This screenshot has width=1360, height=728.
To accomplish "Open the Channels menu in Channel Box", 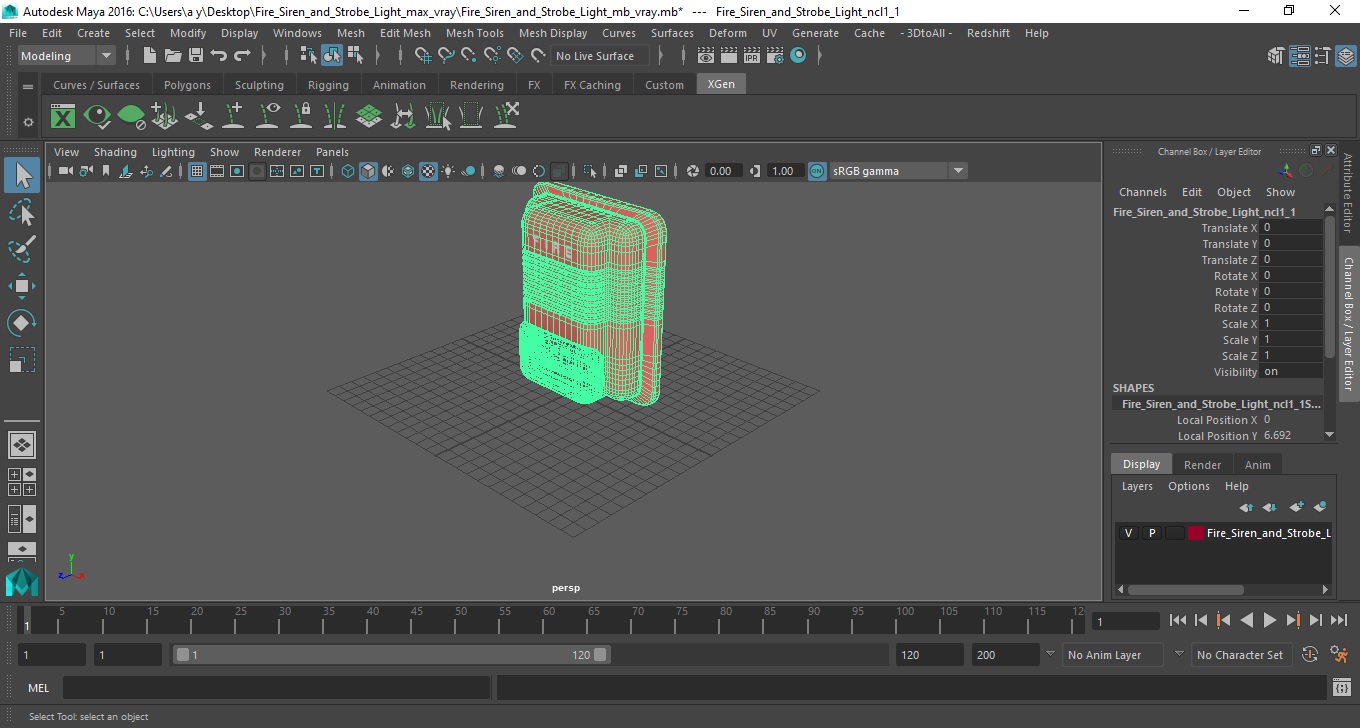I will coord(1142,192).
